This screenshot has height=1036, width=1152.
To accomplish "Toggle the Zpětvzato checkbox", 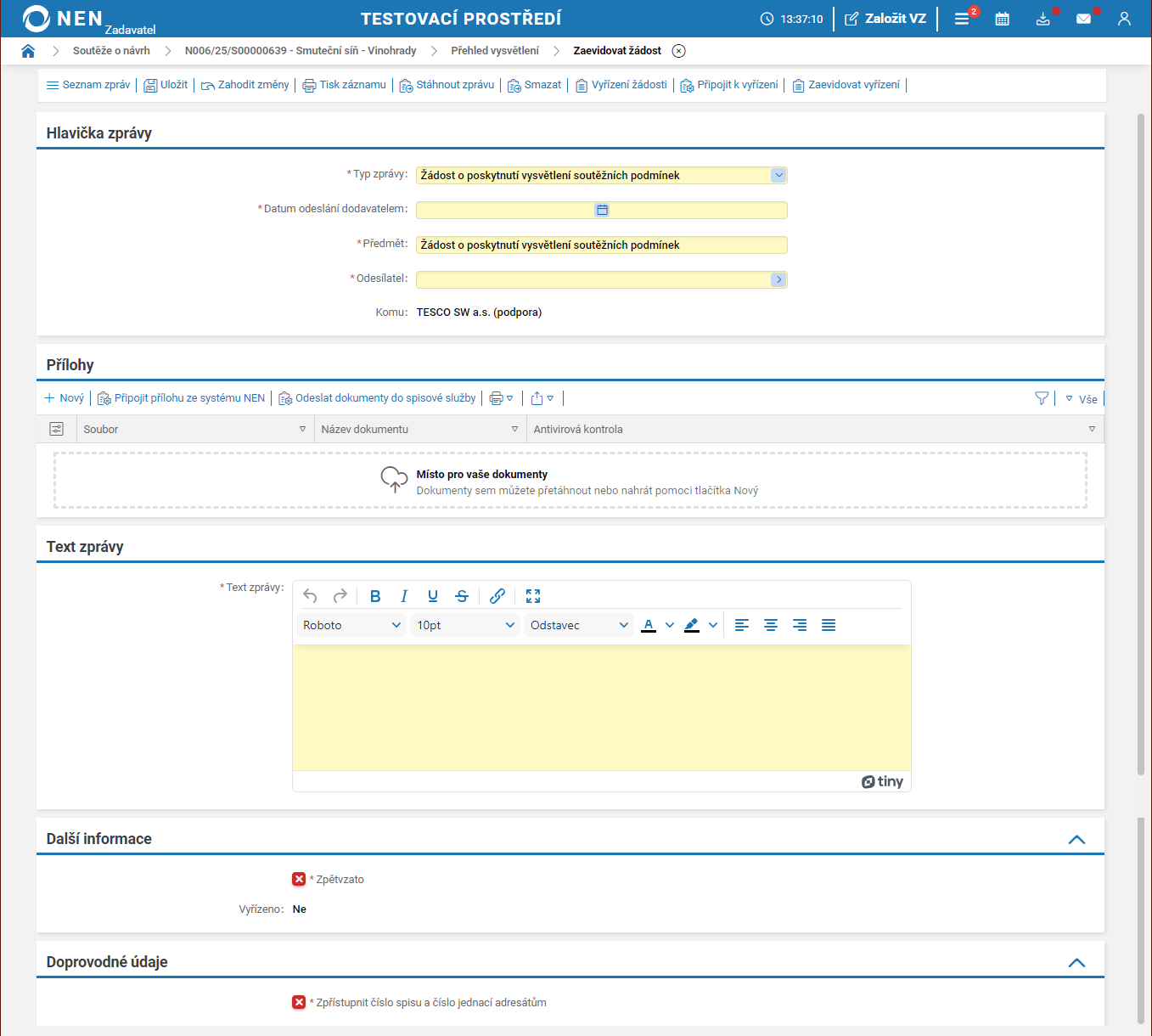I will click(299, 879).
